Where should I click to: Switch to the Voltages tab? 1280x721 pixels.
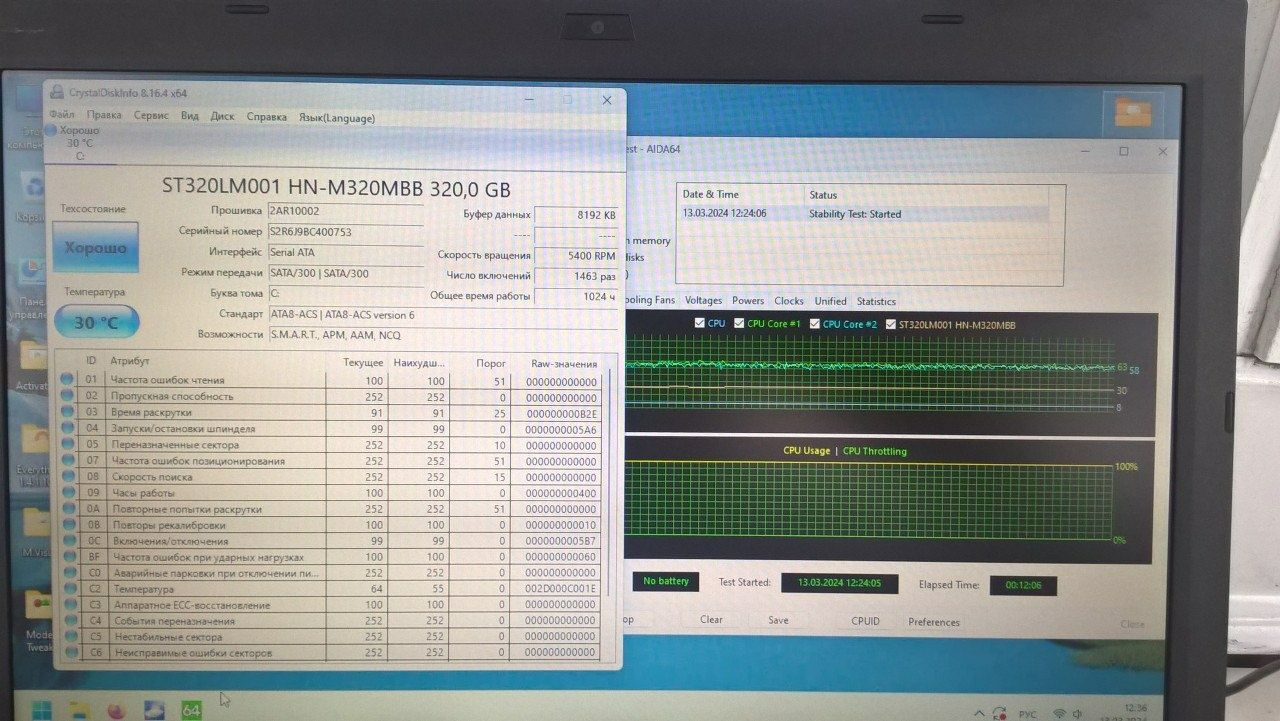pos(703,301)
